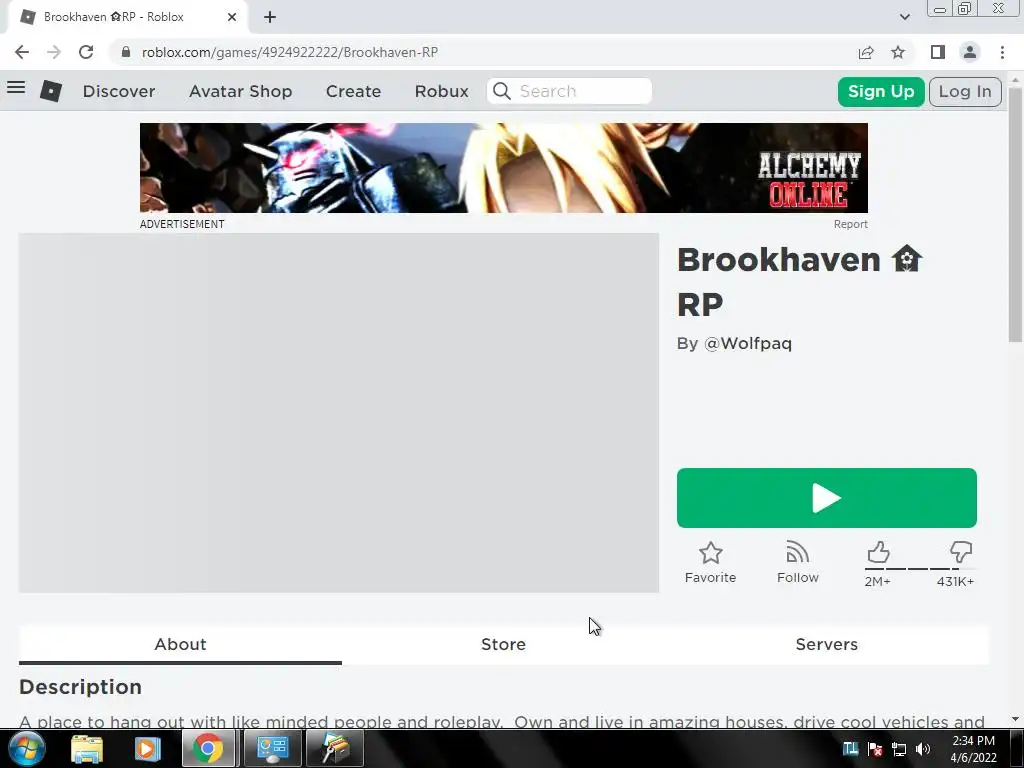Image resolution: width=1024 pixels, height=768 pixels.
Task: Switch to the About tab
Action: tap(180, 645)
